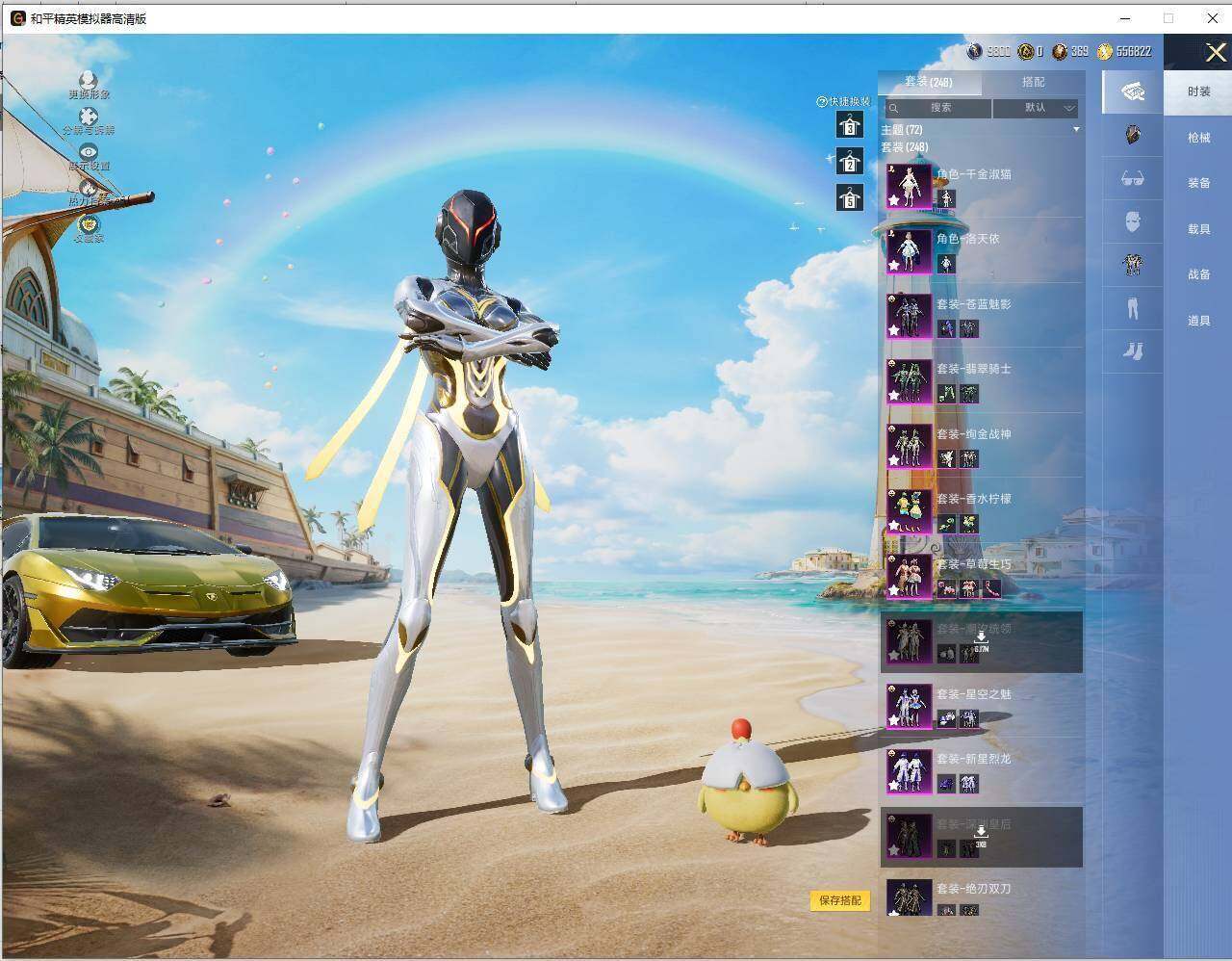Screen dimensions: 1232x961
Task: Select quick-change hanger preset 3
Action: pyautogui.click(x=849, y=125)
